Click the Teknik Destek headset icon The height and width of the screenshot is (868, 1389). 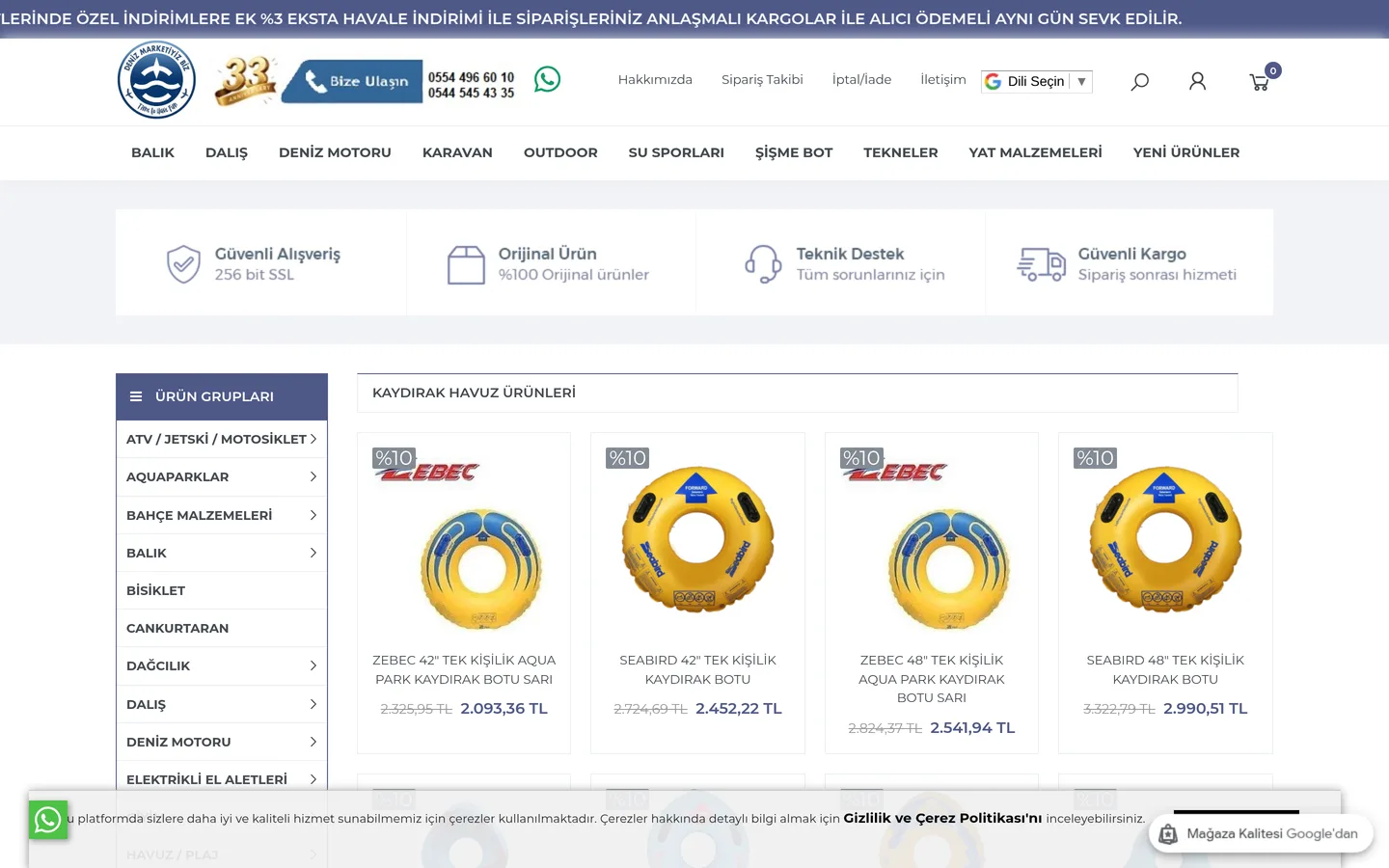[763, 263]
